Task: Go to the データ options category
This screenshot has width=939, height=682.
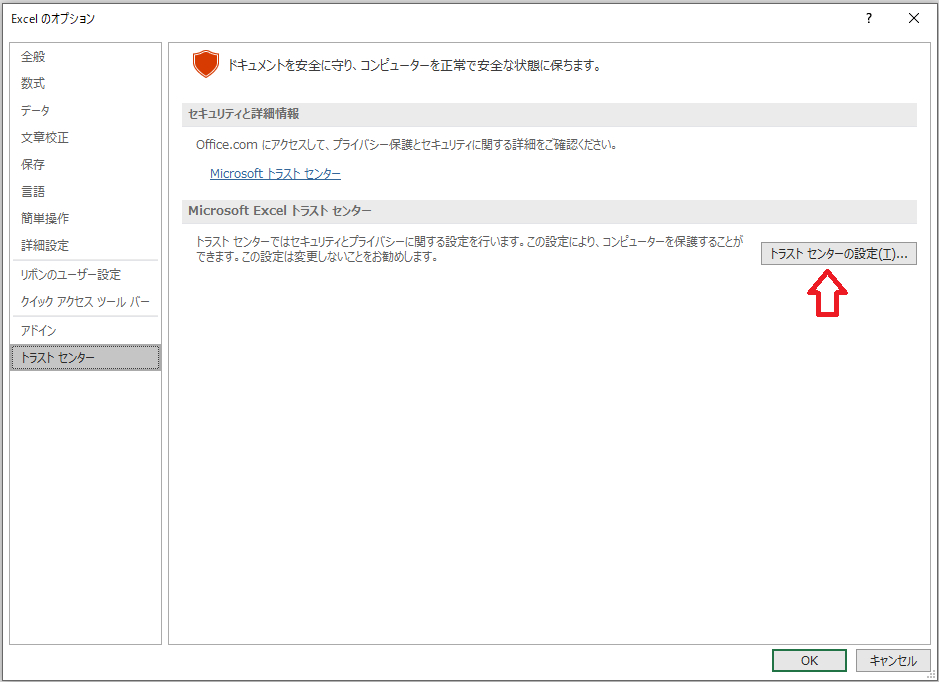Action: click(x=86, y=111)
